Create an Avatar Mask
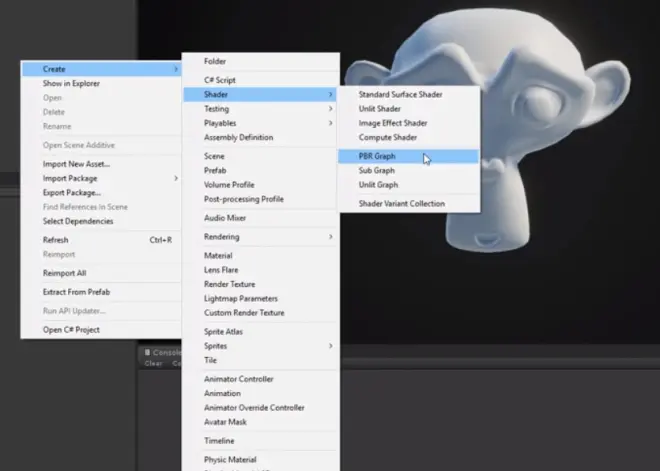The width and height of the screenshot is (660, 471). click(x=261, y=422)
